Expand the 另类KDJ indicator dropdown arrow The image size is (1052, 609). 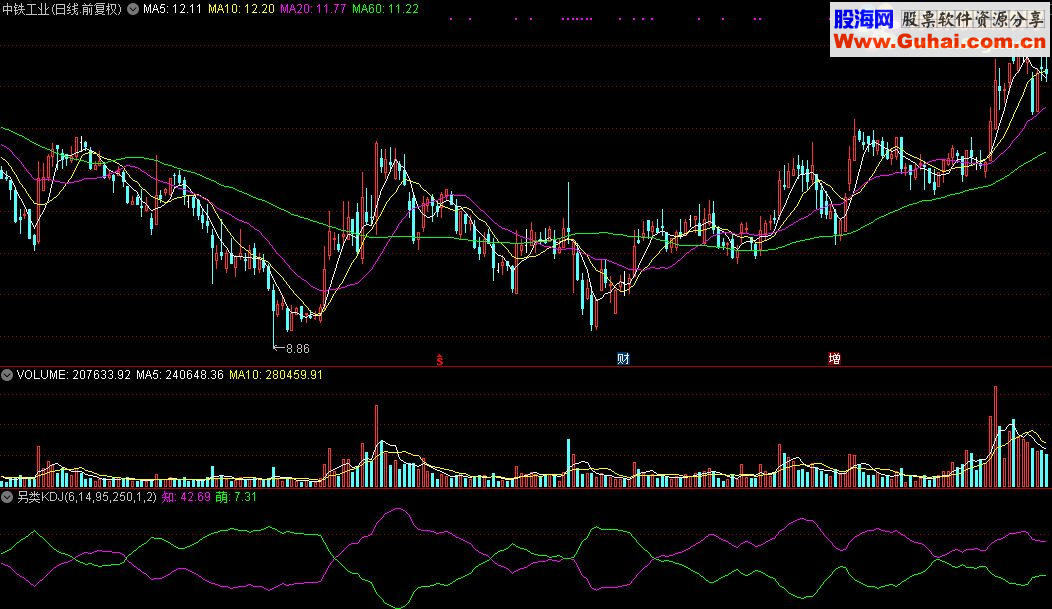pyautogui.click(x=7, y=497)
